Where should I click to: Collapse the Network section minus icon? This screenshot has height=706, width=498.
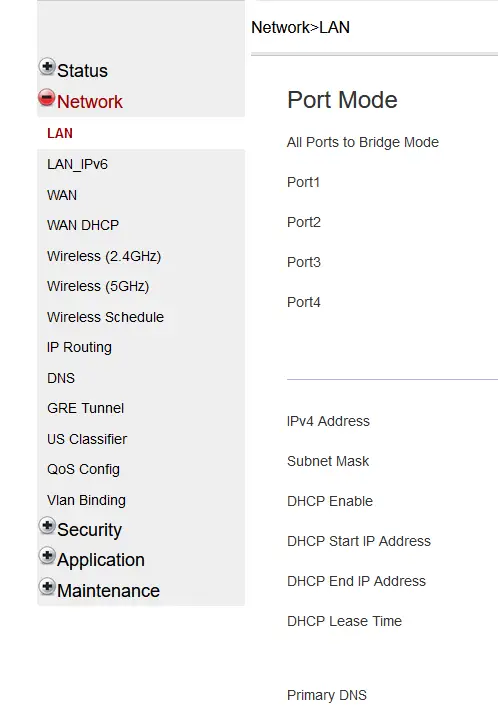[47, 98]
